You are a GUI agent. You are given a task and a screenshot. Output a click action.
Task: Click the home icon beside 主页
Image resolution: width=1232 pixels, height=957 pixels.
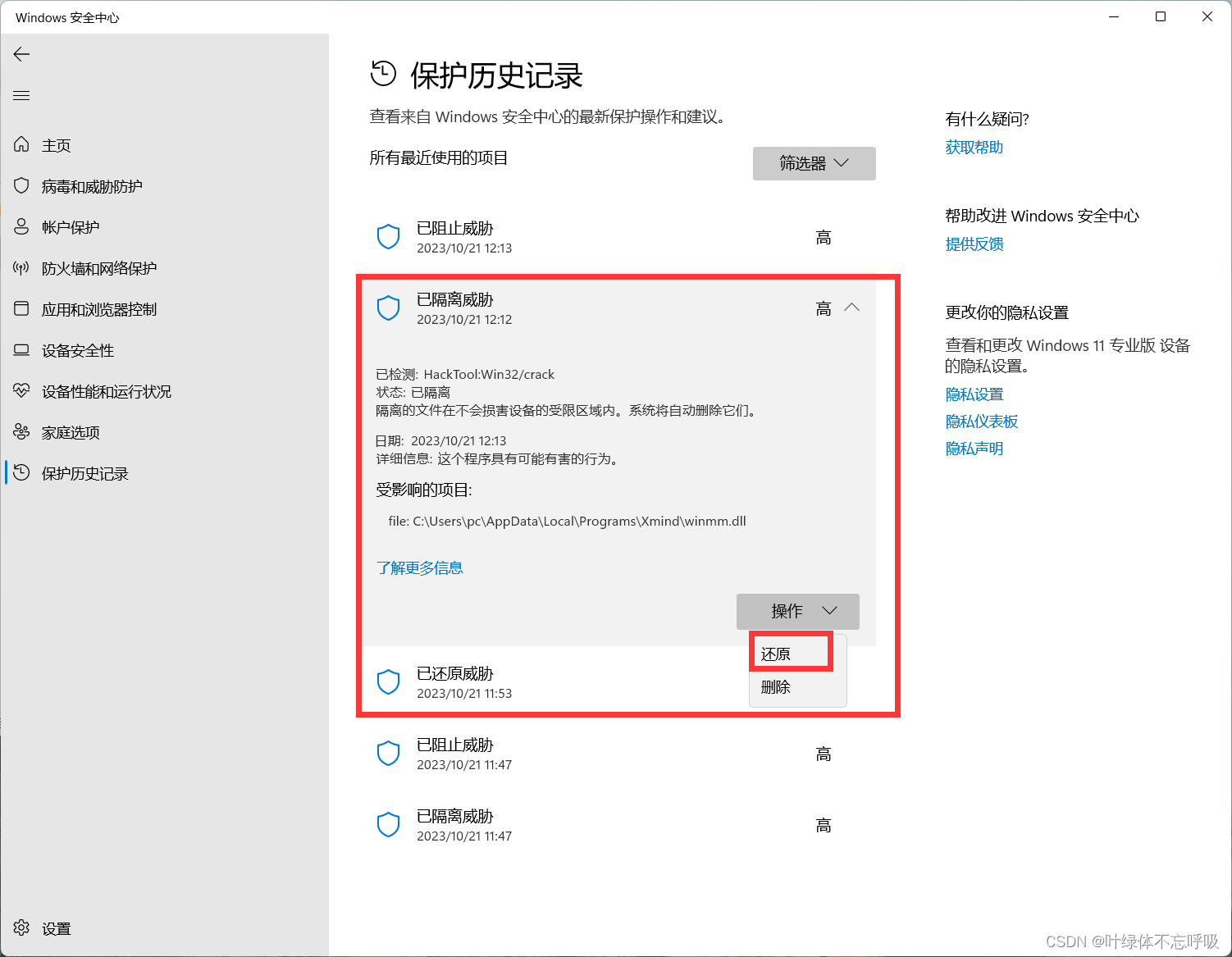[x=21, y=144]
